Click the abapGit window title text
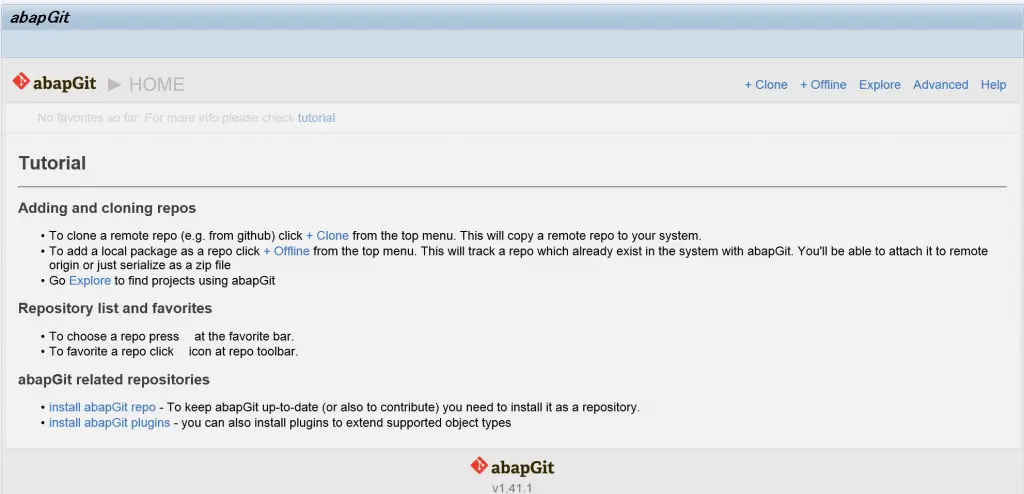The width and height of the screenshot is (1024, 494). click(x=39, y=18)
